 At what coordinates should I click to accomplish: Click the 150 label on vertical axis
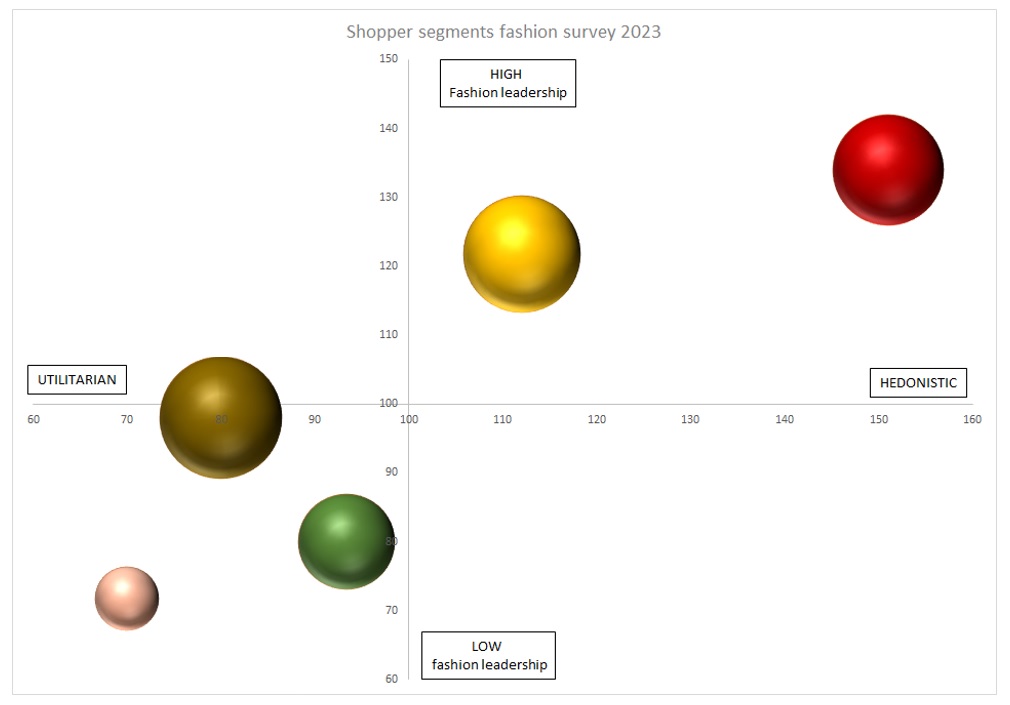388,59
